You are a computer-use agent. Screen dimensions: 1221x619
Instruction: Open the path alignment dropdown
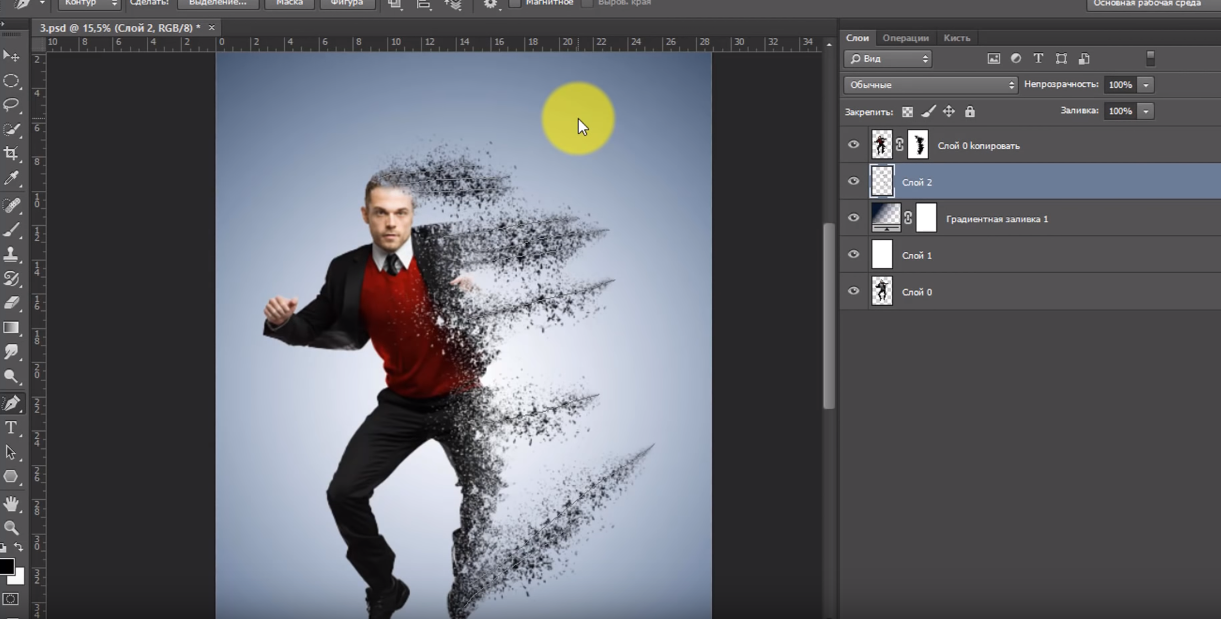point(424,4)
